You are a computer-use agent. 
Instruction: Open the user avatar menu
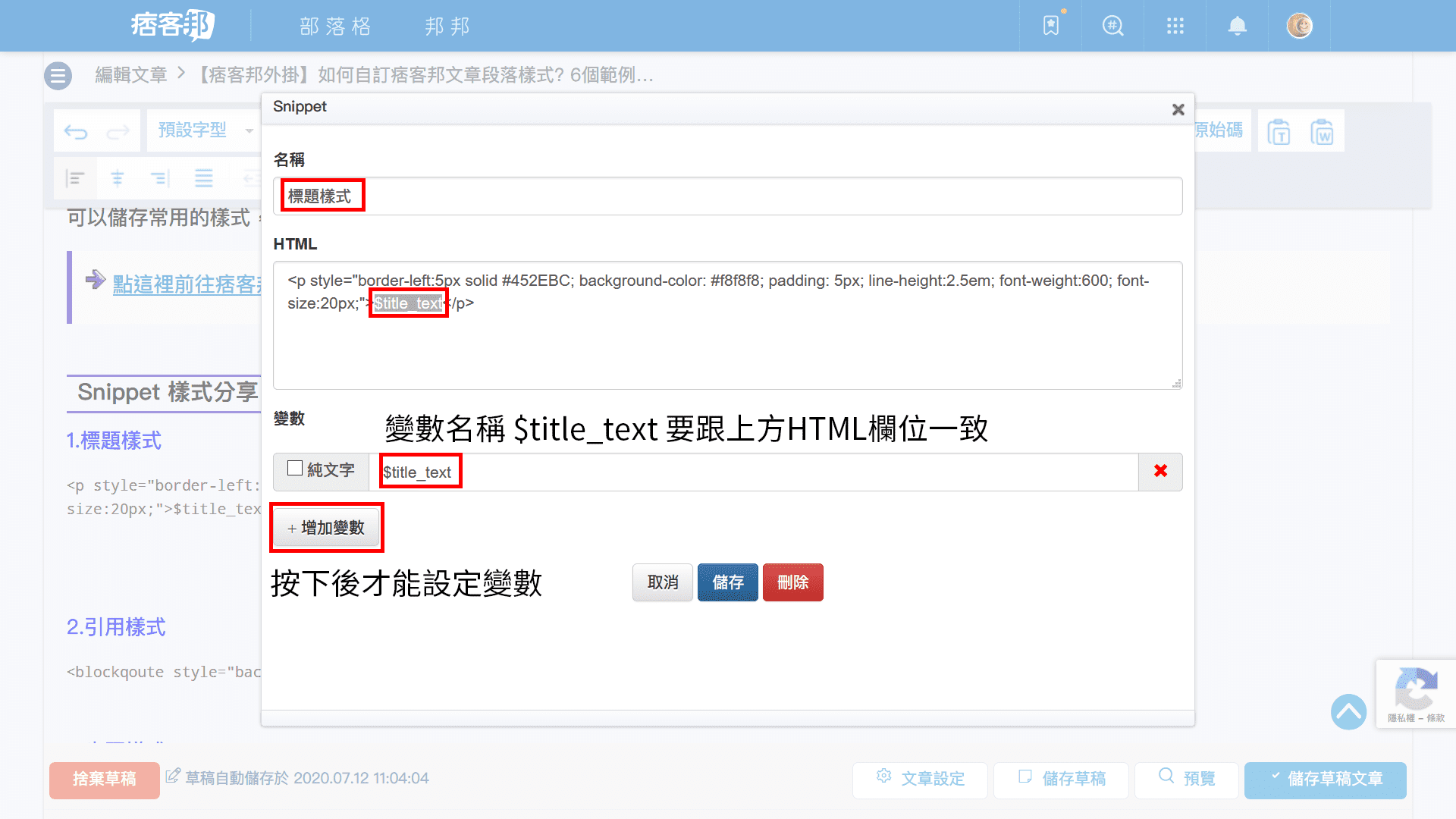(1299, 27)
